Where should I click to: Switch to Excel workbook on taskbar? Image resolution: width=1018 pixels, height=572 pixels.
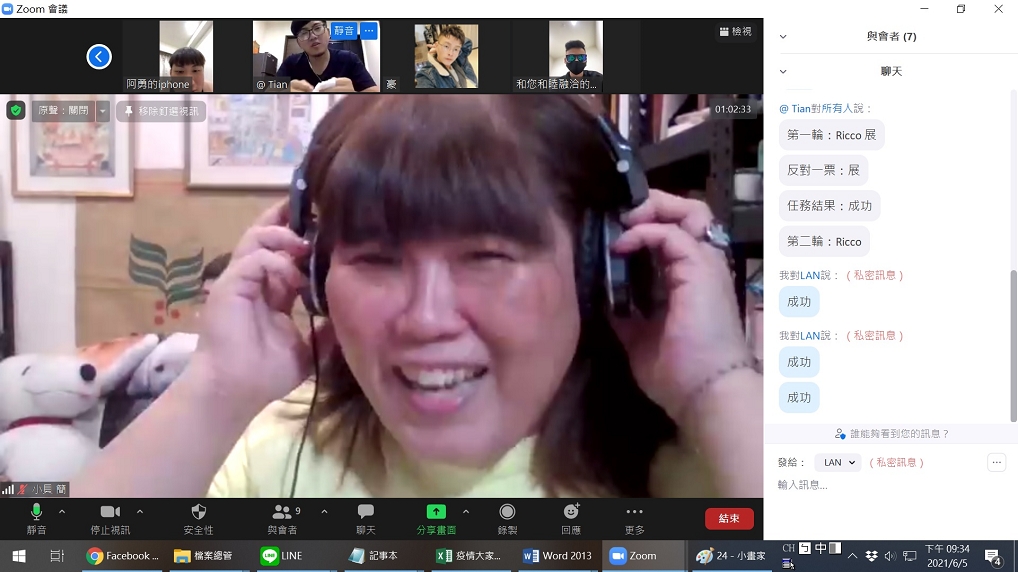pyautogui.click(x=468, y=556)
